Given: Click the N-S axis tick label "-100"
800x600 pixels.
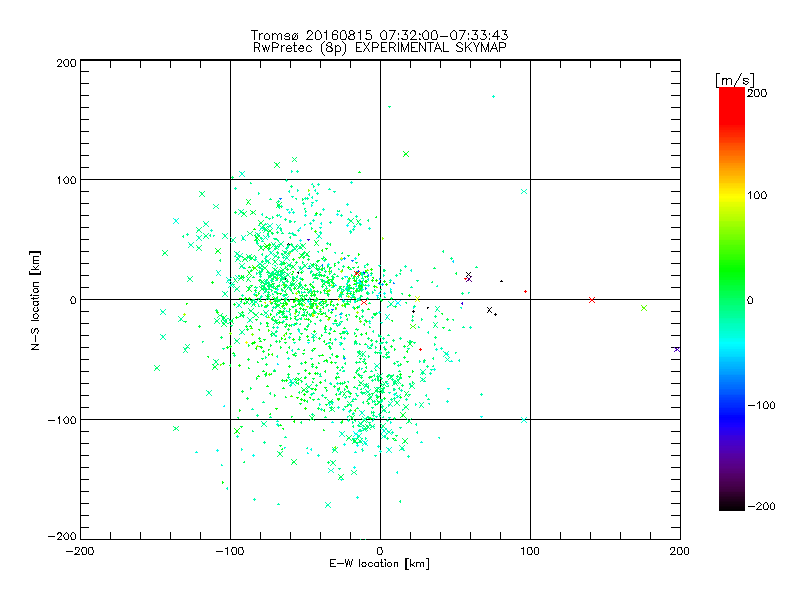Looking at the screenshot, I should point(62,420).
